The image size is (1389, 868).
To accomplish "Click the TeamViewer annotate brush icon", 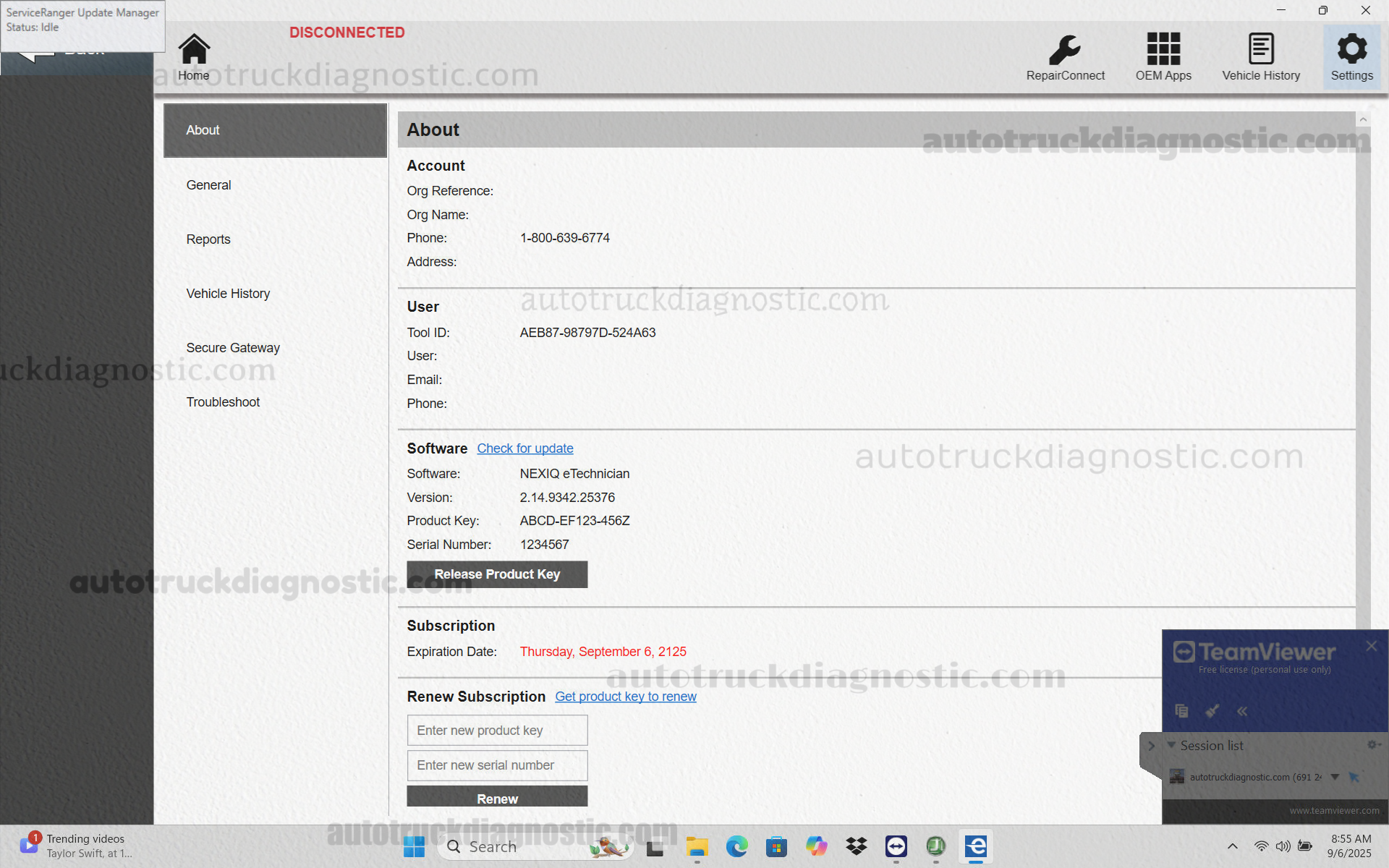I will click(x=1212, y=711).
